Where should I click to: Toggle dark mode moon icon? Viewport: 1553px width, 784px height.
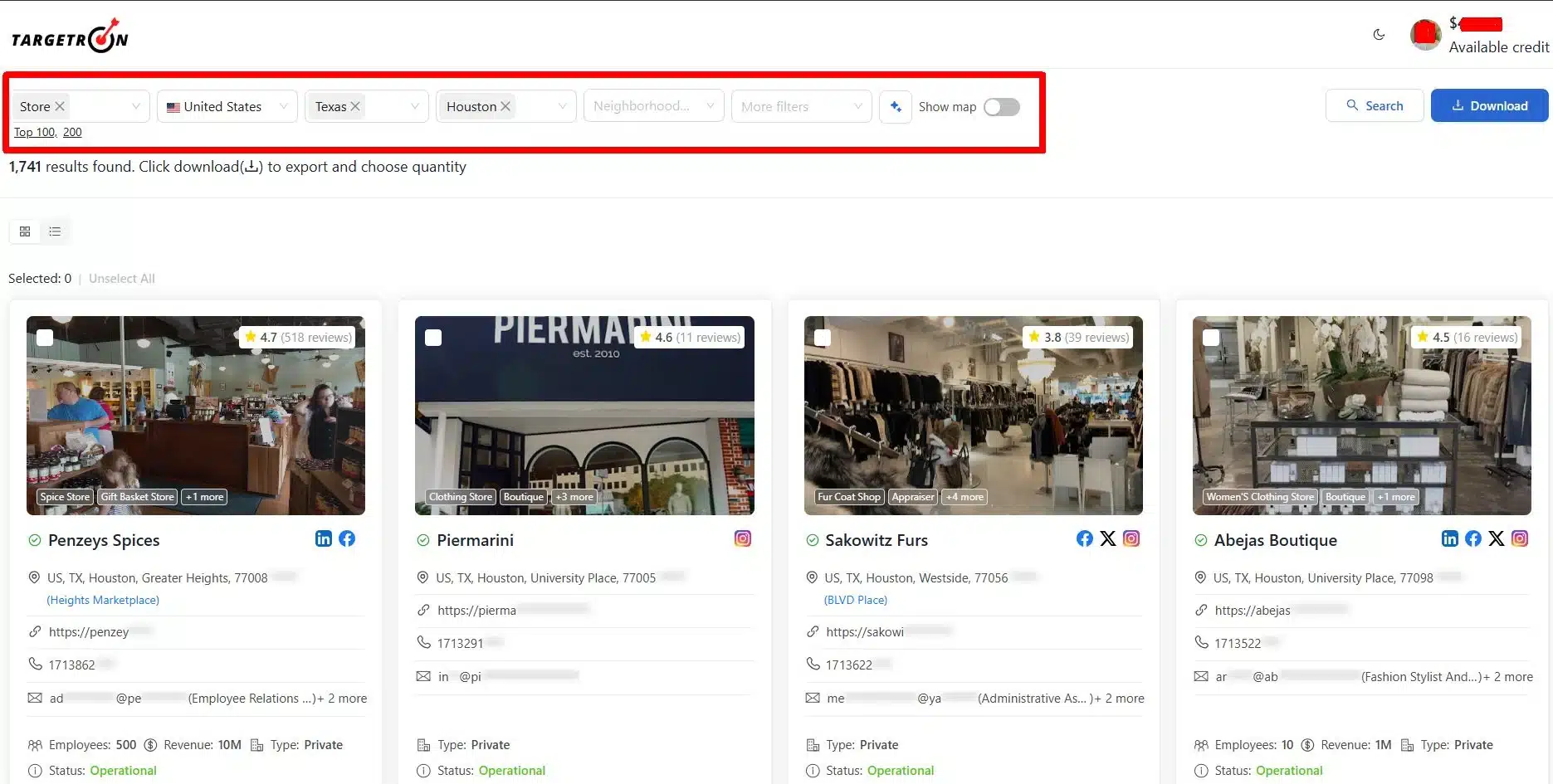1379,35
